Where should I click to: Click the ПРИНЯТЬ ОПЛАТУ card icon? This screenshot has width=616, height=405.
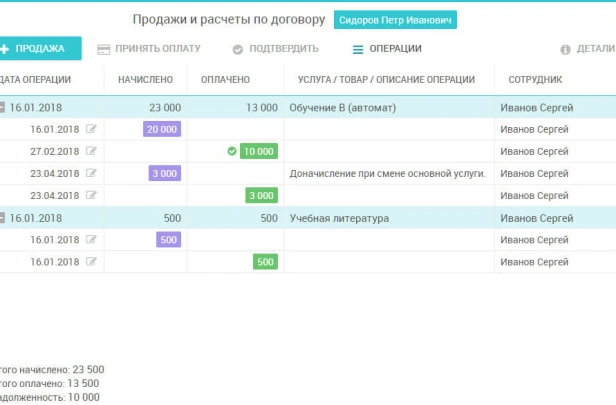[x=103, y=49]
